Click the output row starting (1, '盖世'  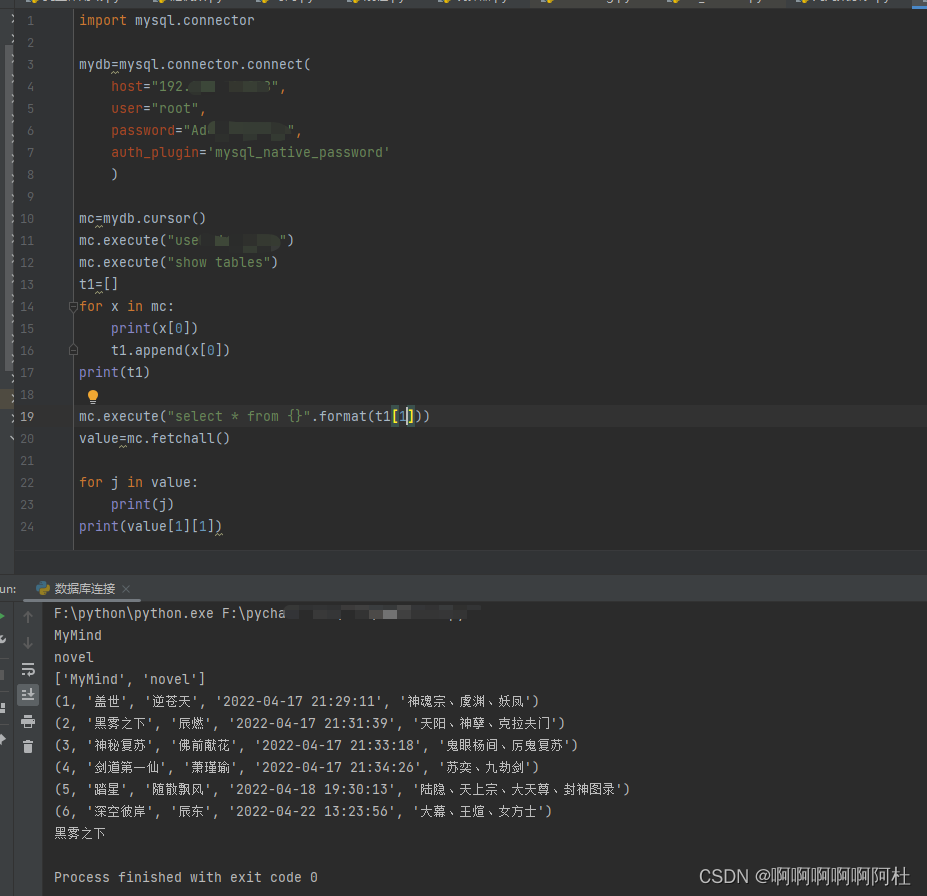point(297,702)
